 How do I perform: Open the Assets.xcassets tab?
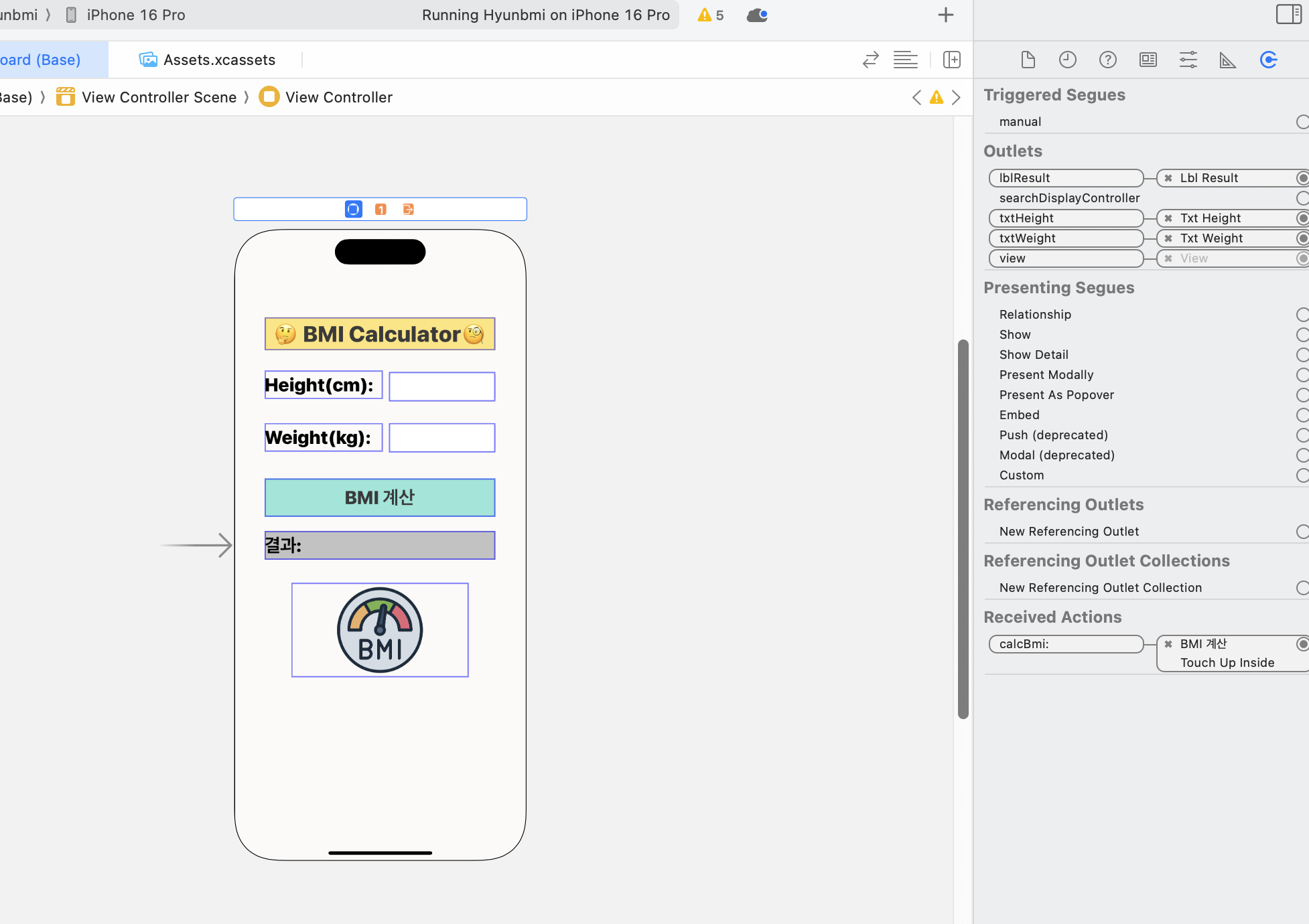point(207,60)
